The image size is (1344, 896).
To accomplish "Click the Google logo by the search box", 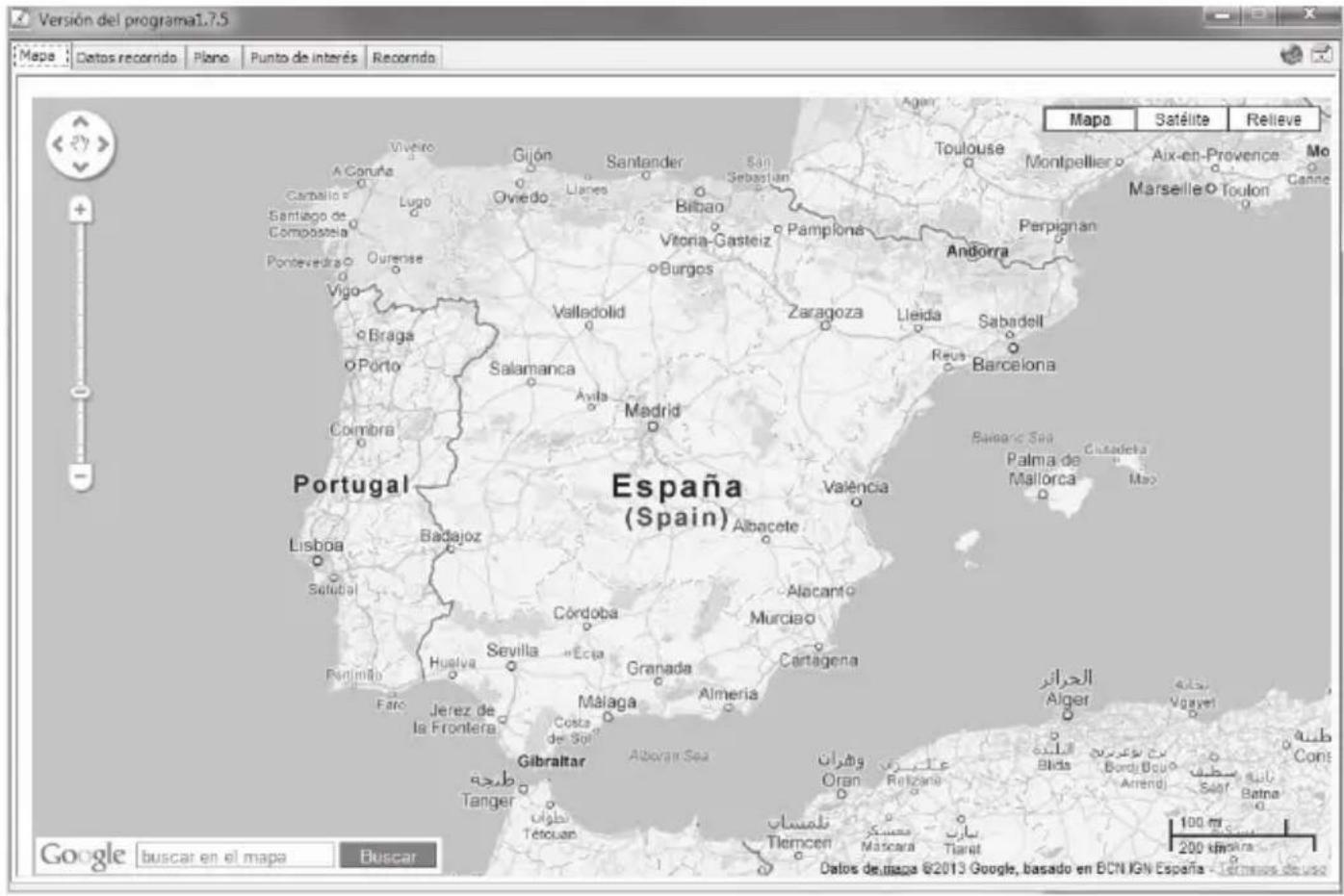I will [83, 855].
